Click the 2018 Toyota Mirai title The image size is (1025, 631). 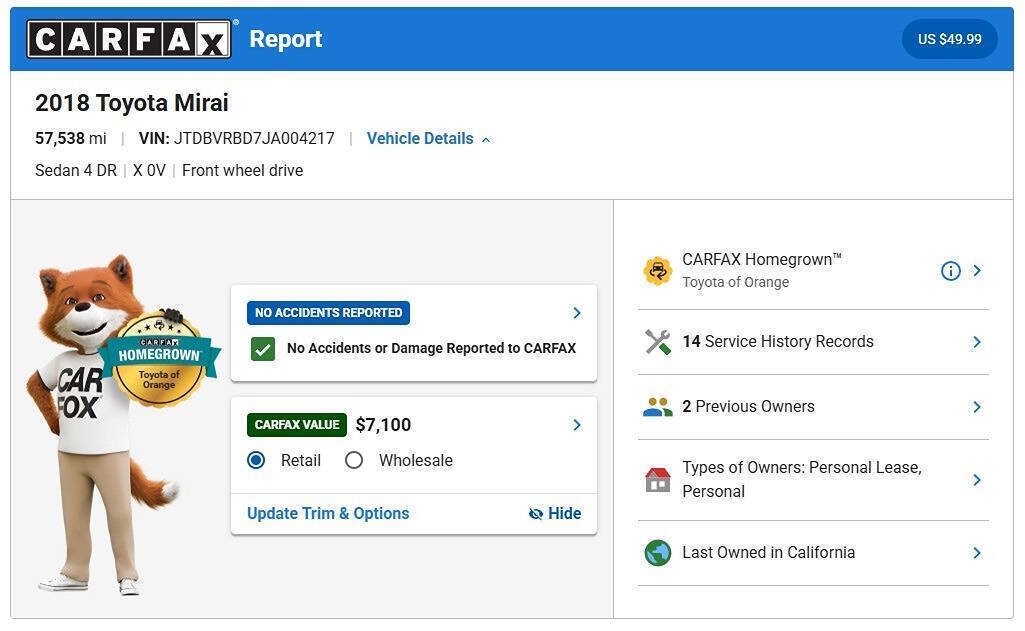[x=132, y=103]
